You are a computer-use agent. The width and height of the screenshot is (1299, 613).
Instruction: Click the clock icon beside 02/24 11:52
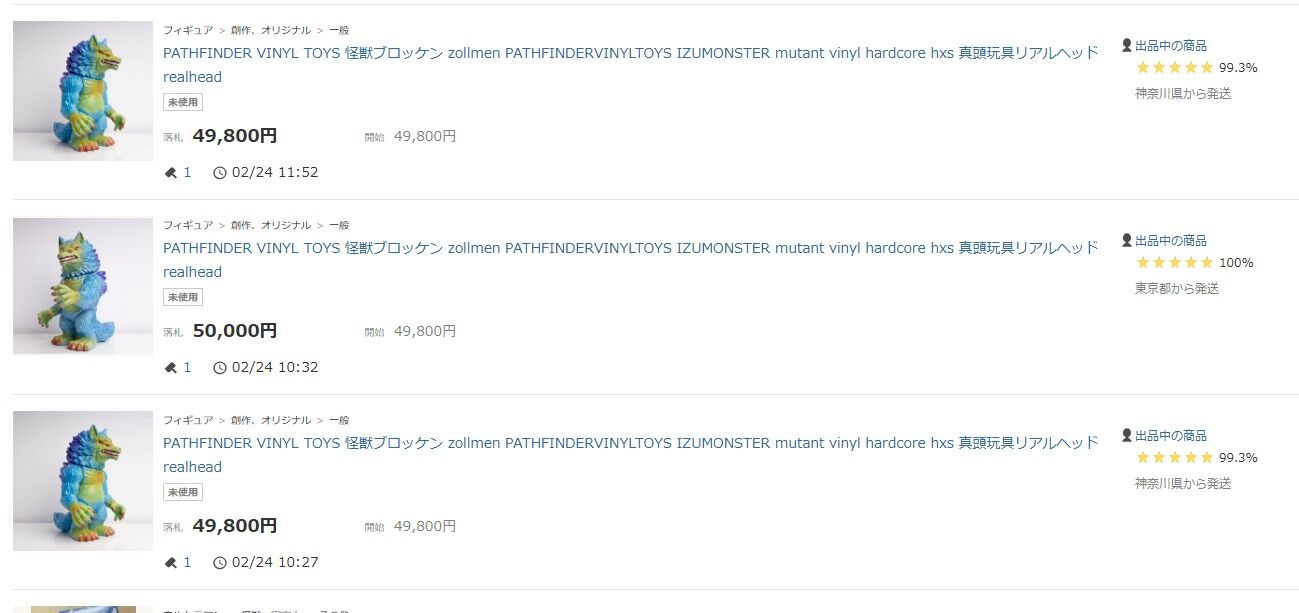[x=220, y=172]
